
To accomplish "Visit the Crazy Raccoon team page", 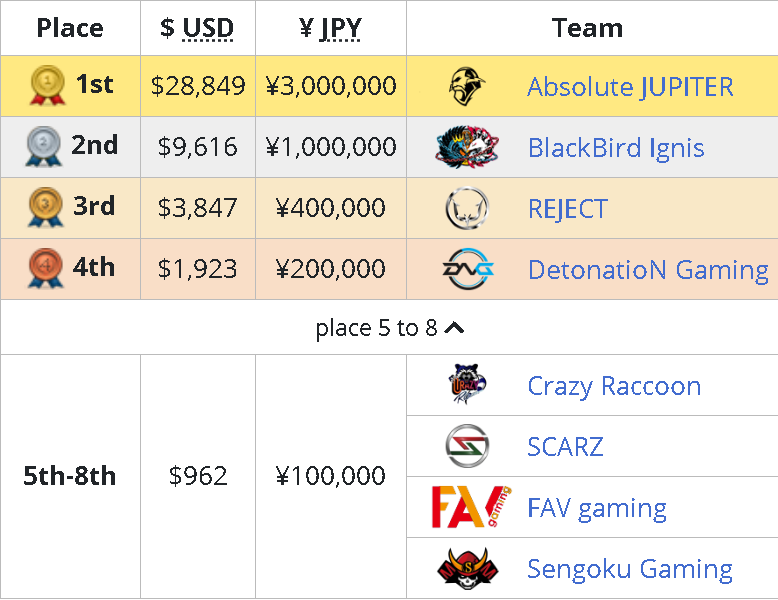I will (614, 386).
